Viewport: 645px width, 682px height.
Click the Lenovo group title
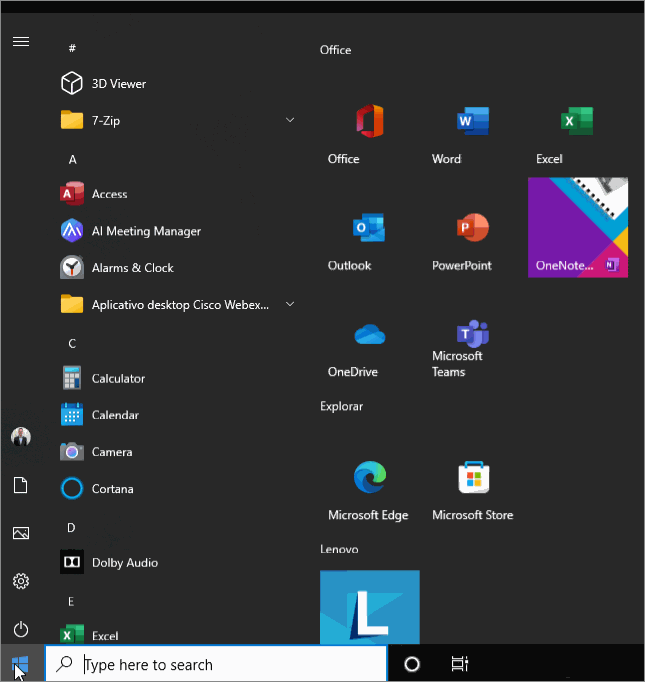tap(339, 549)
